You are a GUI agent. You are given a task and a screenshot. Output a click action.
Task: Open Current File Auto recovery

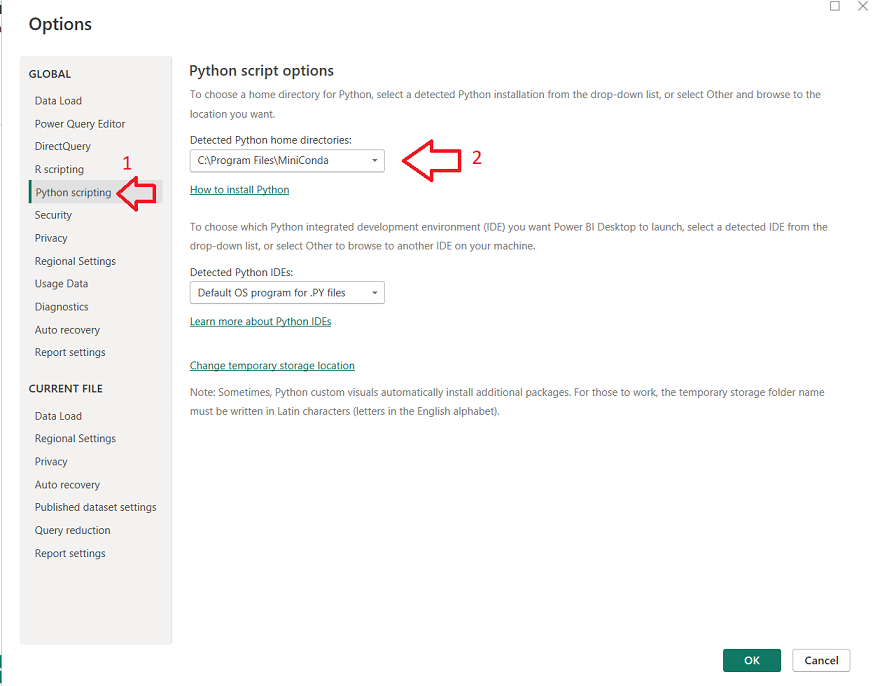tap(67, 484)
